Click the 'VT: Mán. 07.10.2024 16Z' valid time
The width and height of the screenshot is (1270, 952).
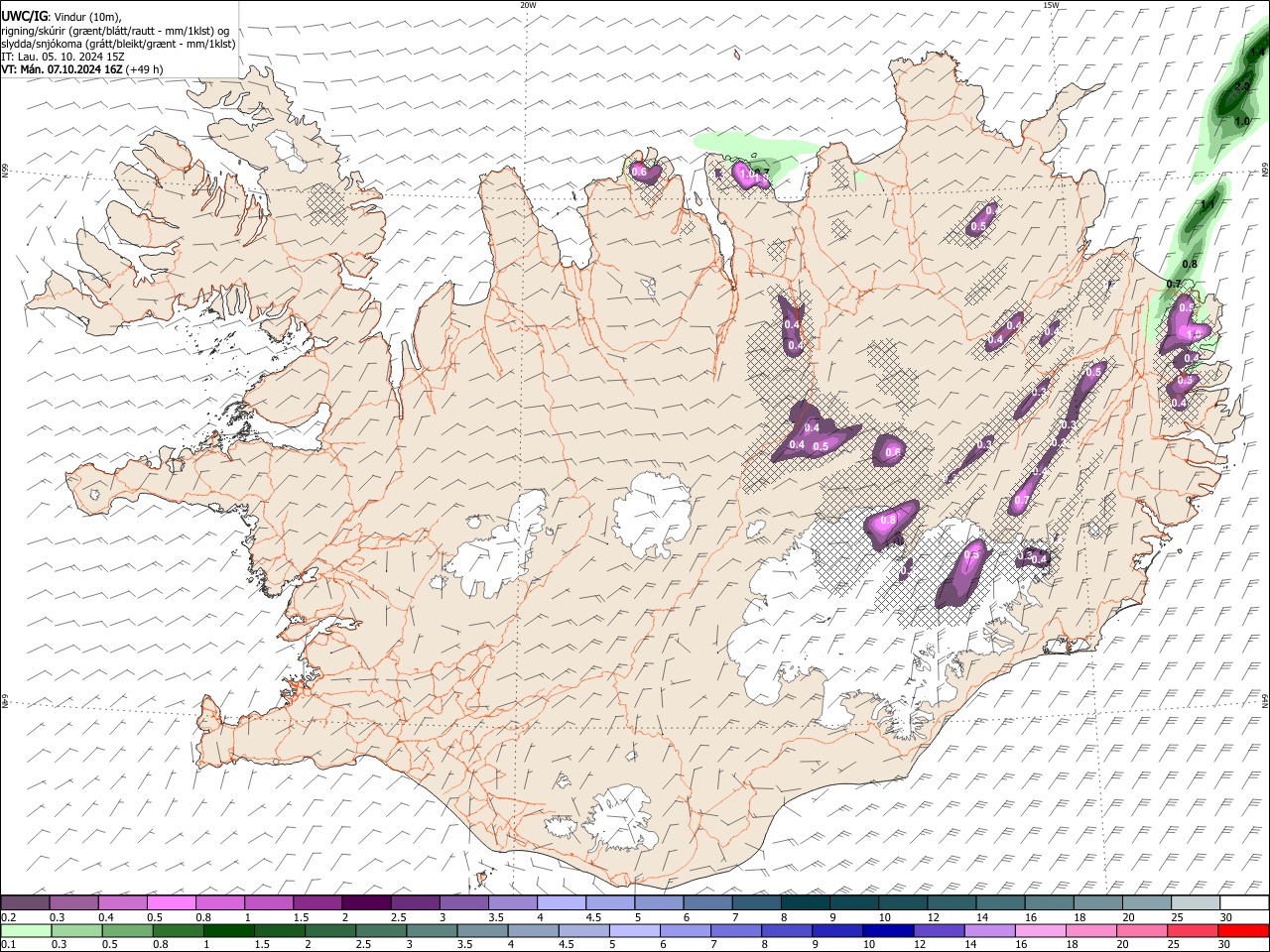pyautogui.click(x=62, y=69)
